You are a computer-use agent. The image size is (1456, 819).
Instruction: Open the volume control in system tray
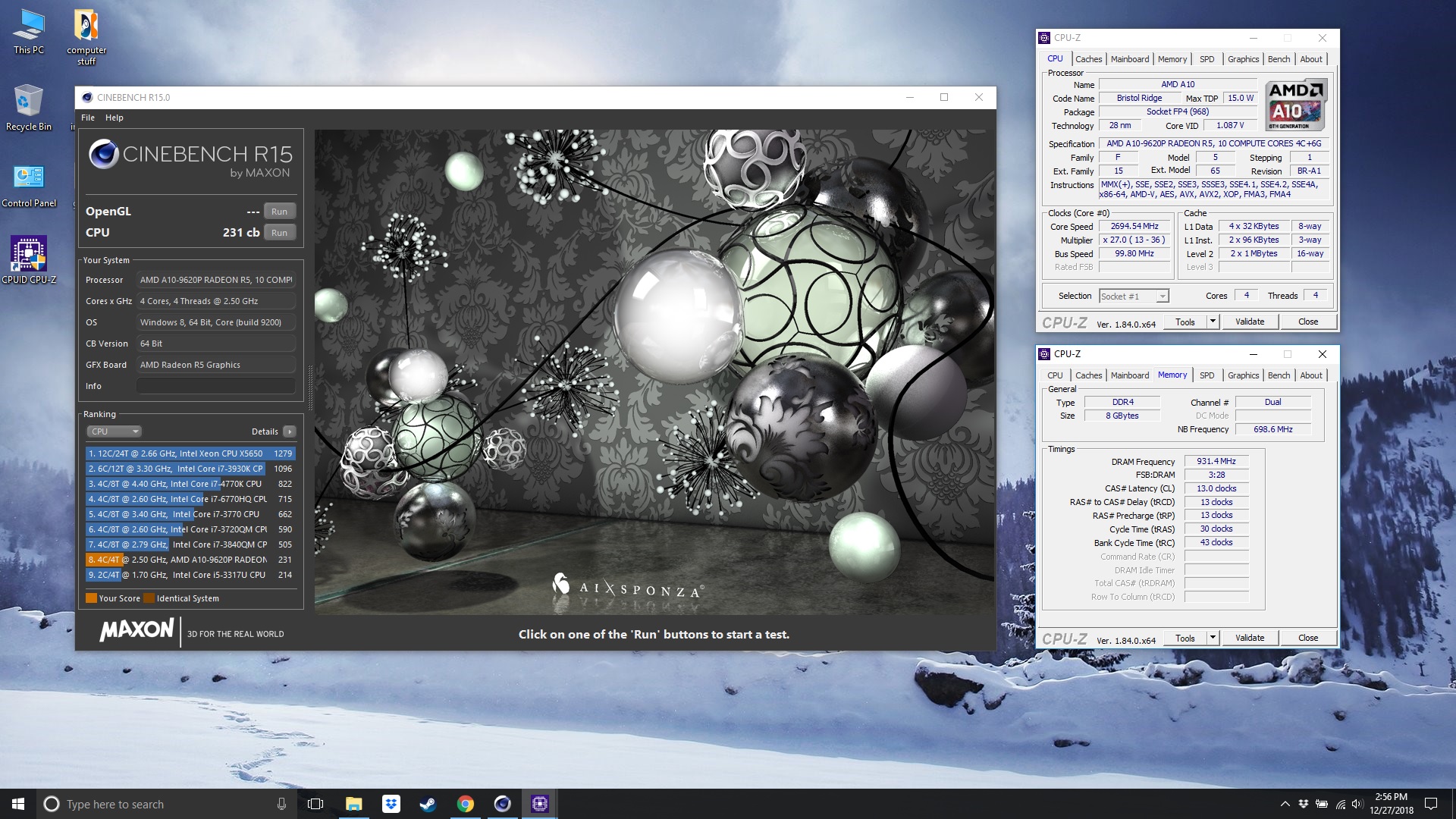coord(1357,804)
